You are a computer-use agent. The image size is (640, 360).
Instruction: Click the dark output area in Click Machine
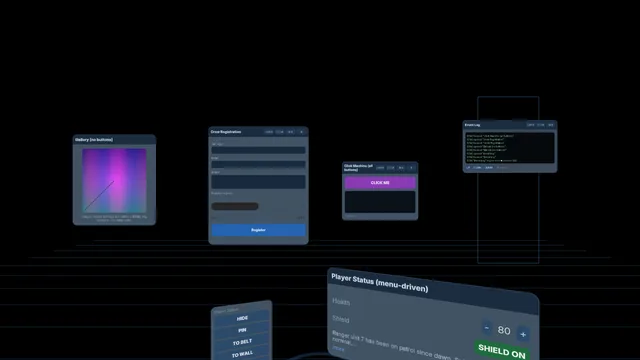coord(380,202)
